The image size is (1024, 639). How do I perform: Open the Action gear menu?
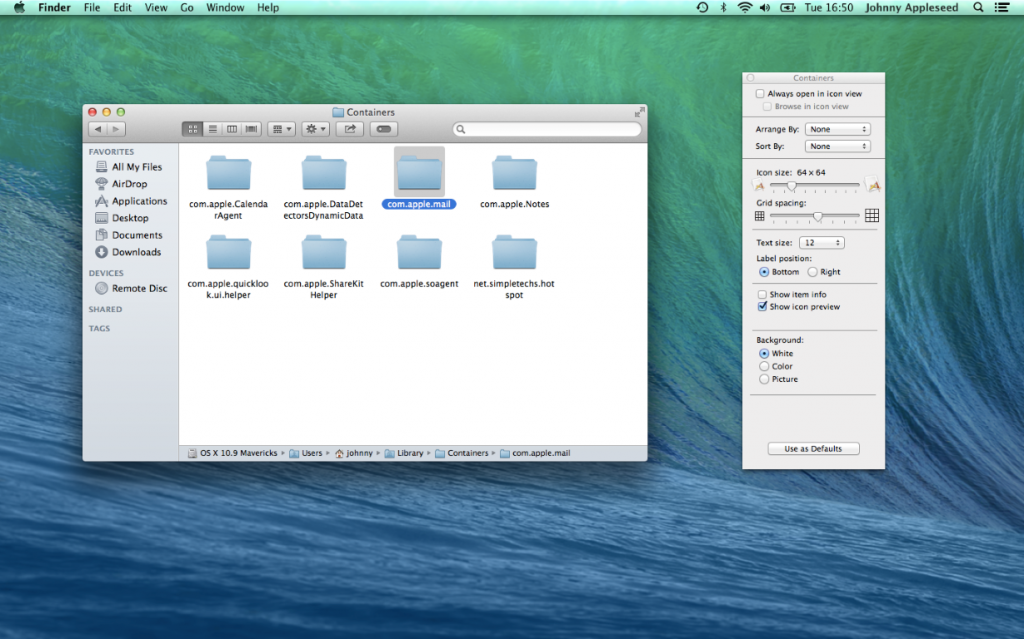pos(315,129)
